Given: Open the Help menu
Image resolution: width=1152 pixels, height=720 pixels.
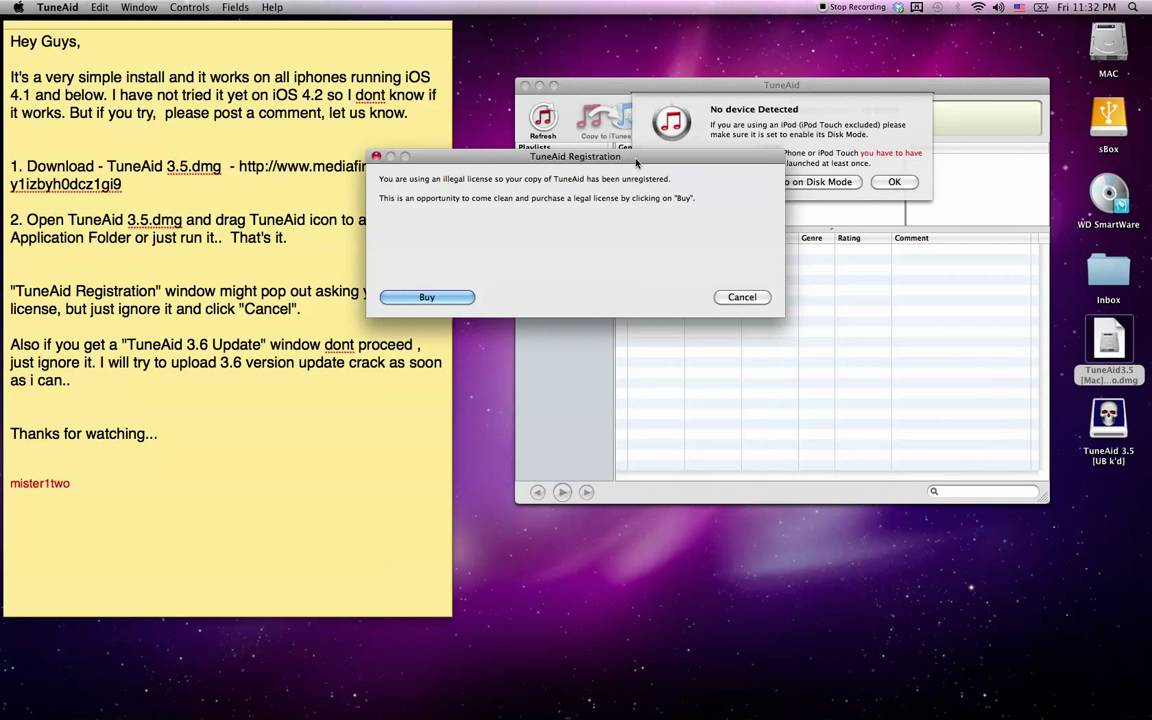Looking at the screenshot, I should pyautogui.click(x=272, y=7).
